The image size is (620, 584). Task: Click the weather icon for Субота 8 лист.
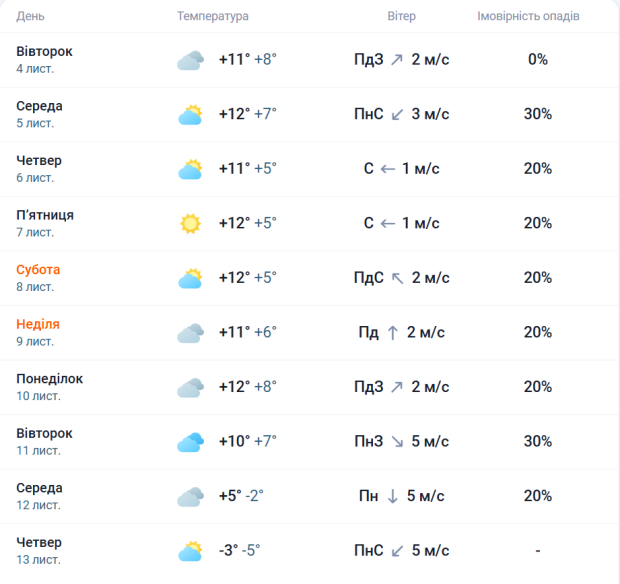[x=190, y=278]
